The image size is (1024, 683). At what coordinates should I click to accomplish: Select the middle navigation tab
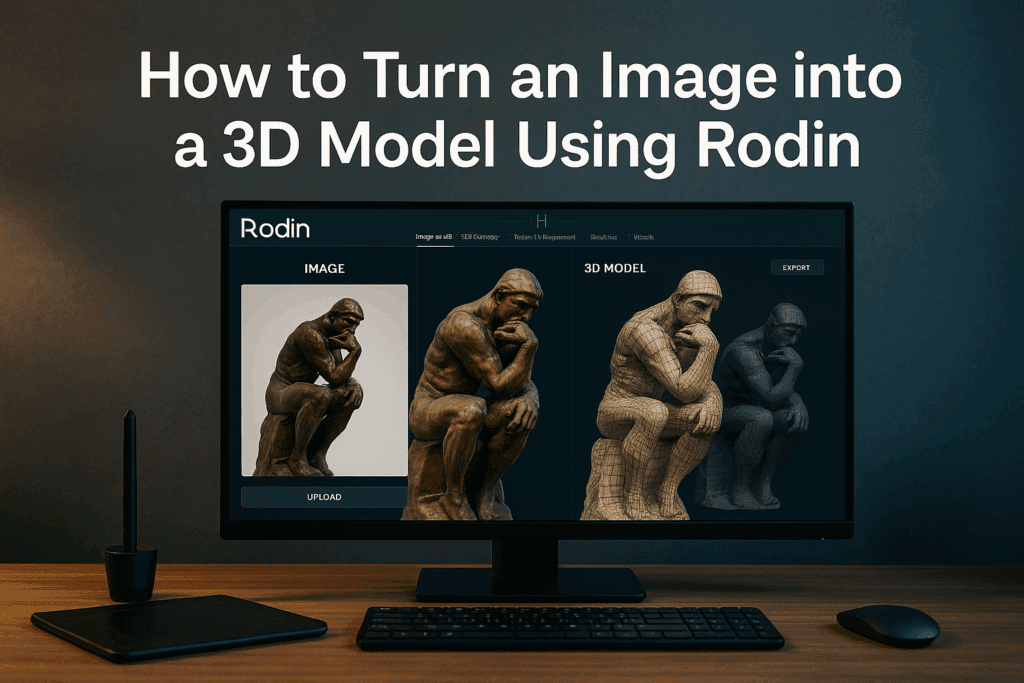(545, 237)
